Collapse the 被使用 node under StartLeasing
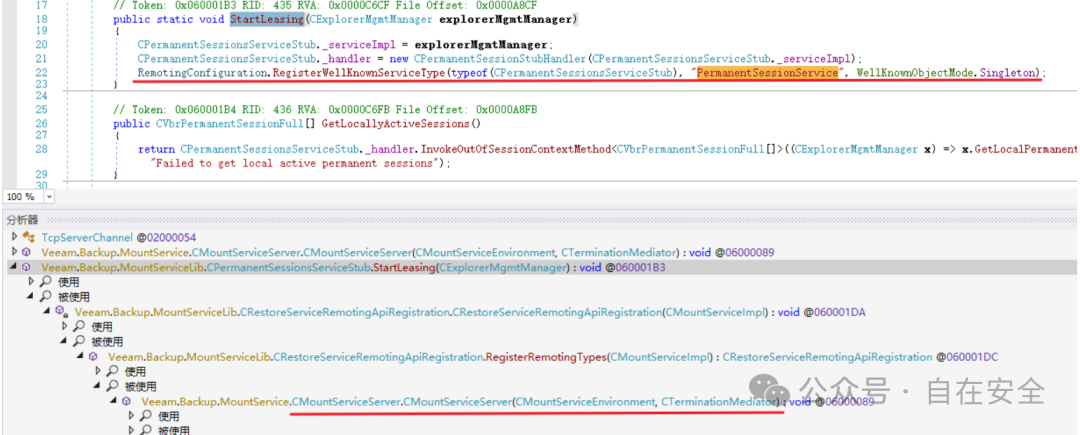This screenshot has width=1080, height=435. pyautogui.click(x=30, y=297)
